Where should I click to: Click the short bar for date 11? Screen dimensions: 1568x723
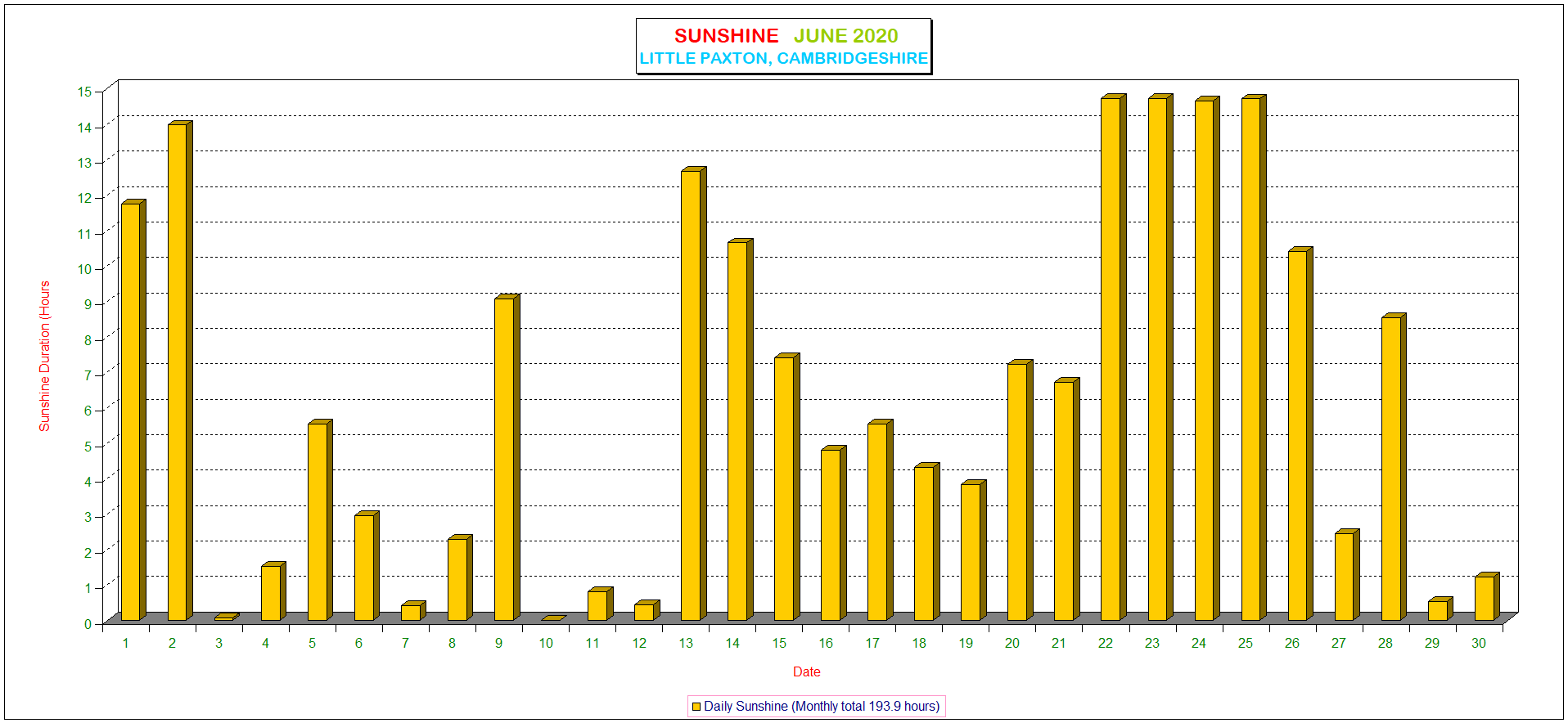point(600,604)
